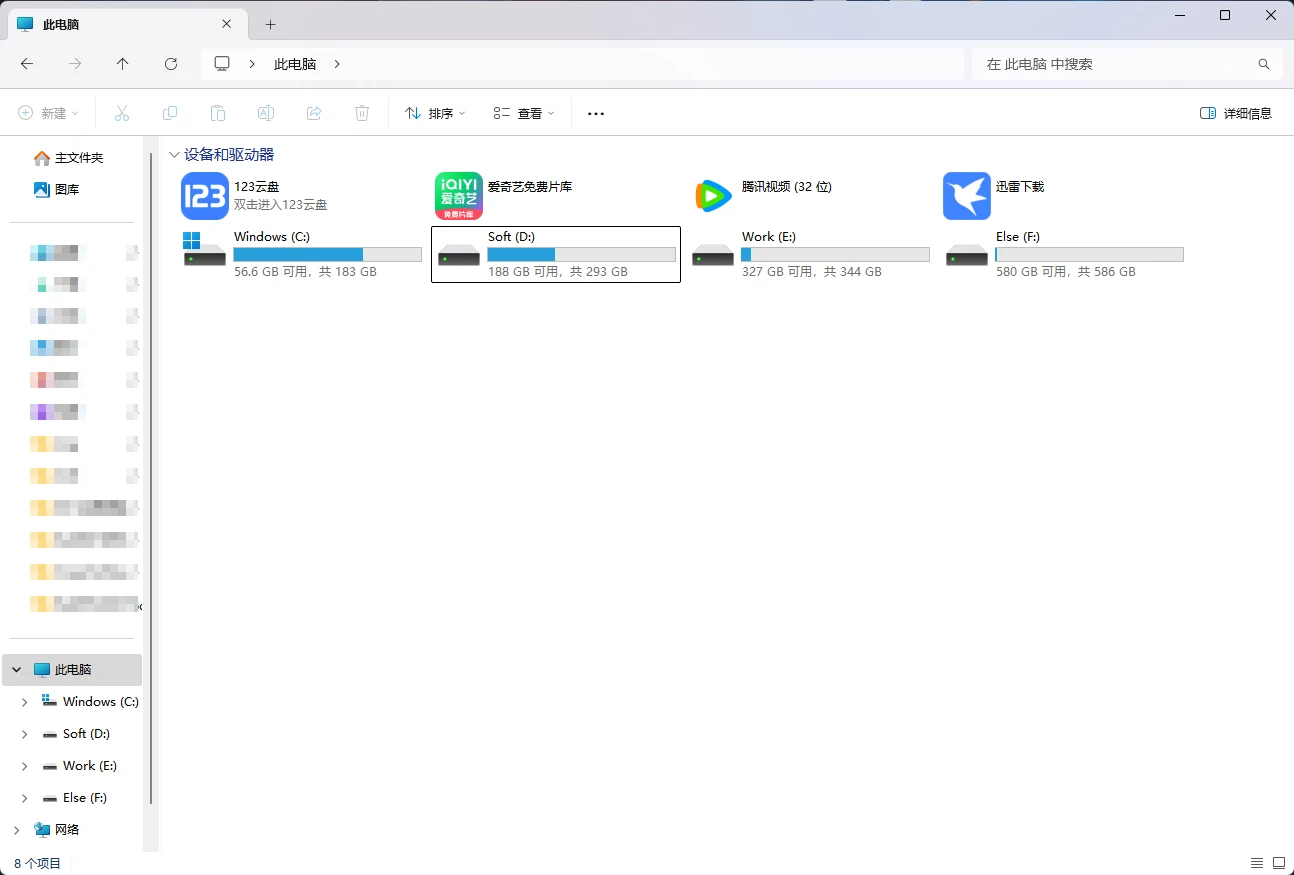Select 此电脑 in the navigation pane

(x=72, y=670)
